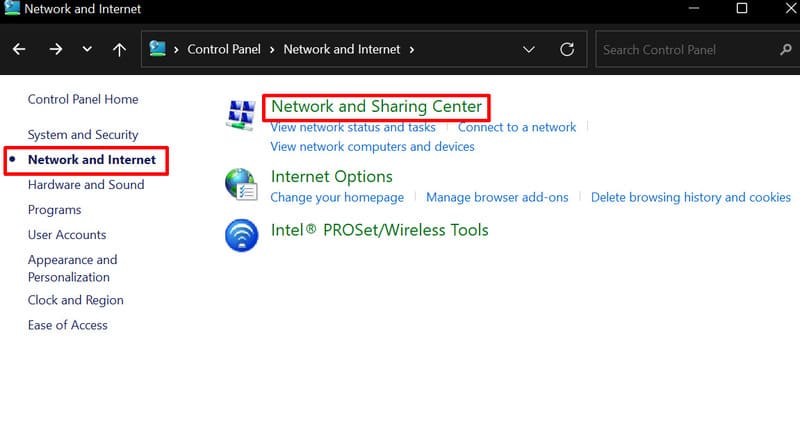Expand chevron after Network and Internet breadcrumb

411,50
